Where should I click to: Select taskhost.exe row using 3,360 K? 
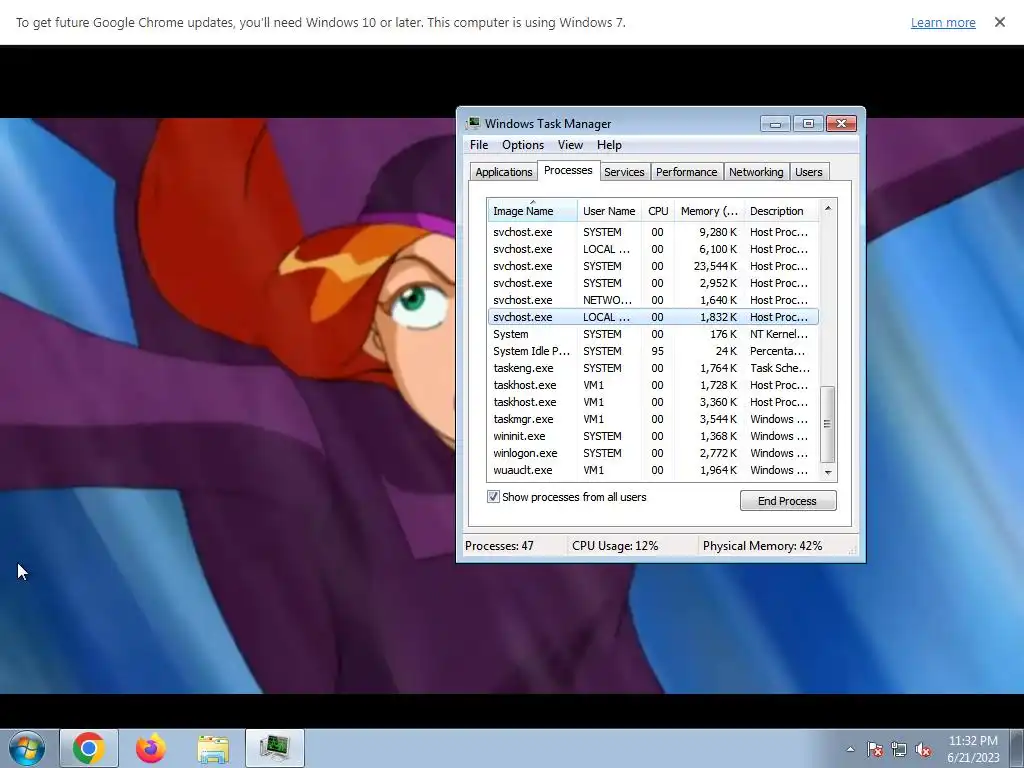(653, 402)
